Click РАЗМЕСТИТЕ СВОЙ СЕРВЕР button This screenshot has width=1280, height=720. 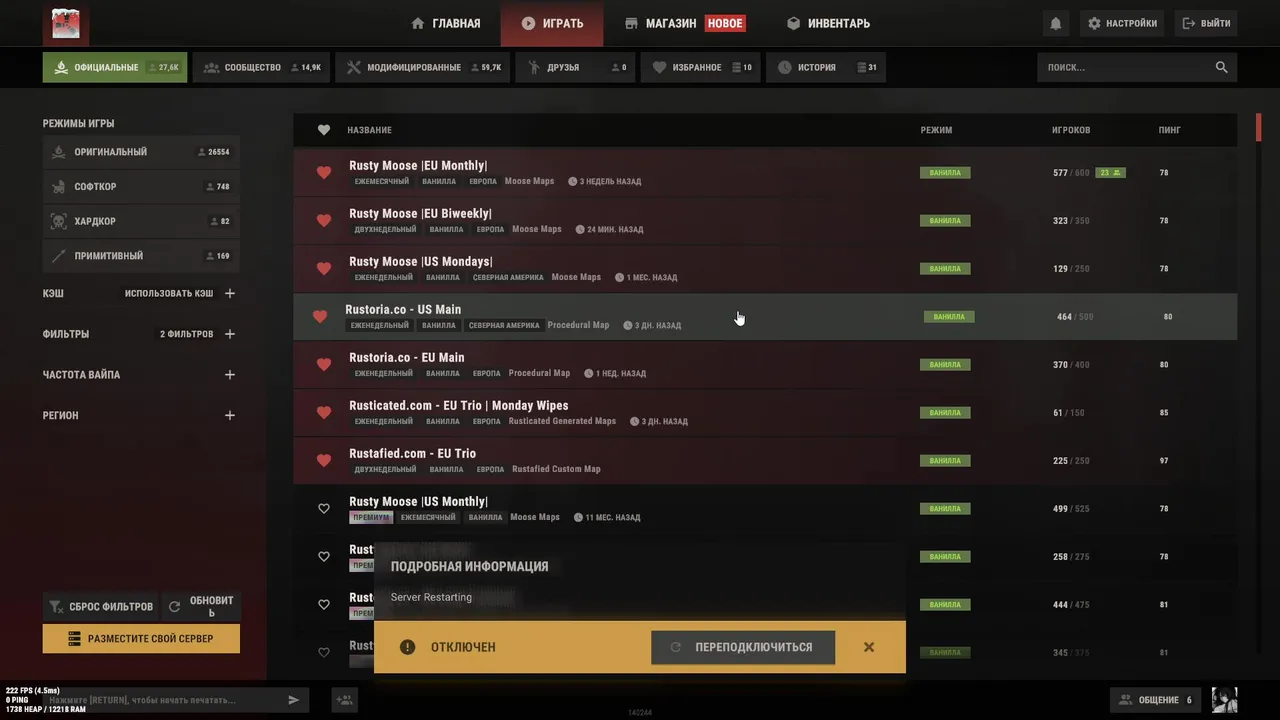tap(141, 639)
